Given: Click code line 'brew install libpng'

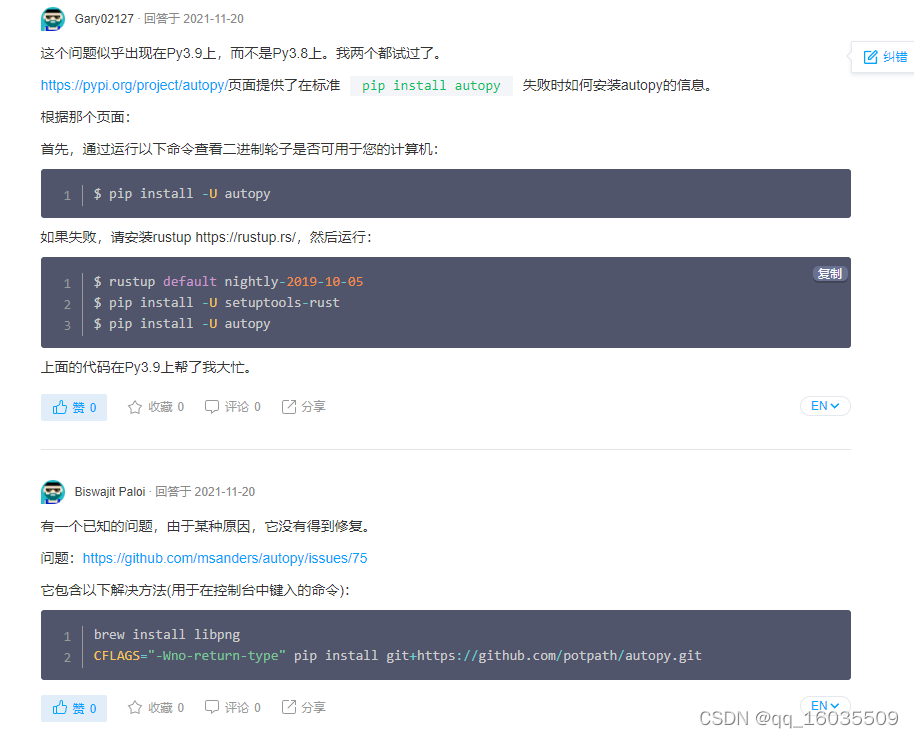Looking at the screenshot, I should (167, 634).
